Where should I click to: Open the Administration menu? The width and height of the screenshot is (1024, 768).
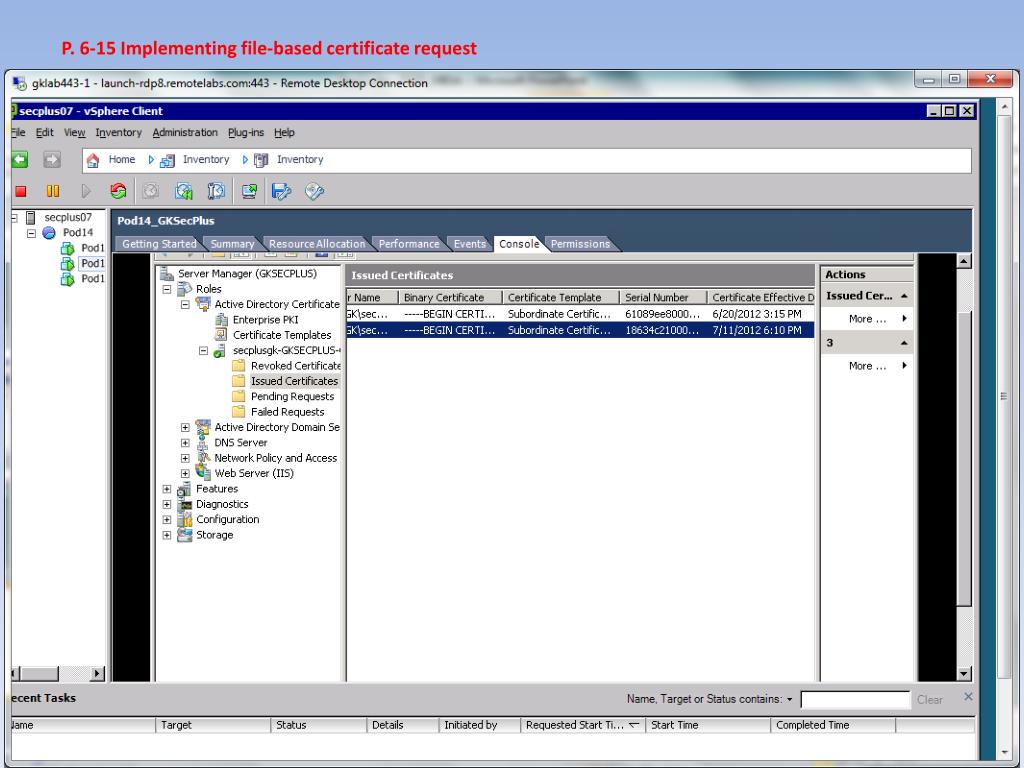(185, 133)
